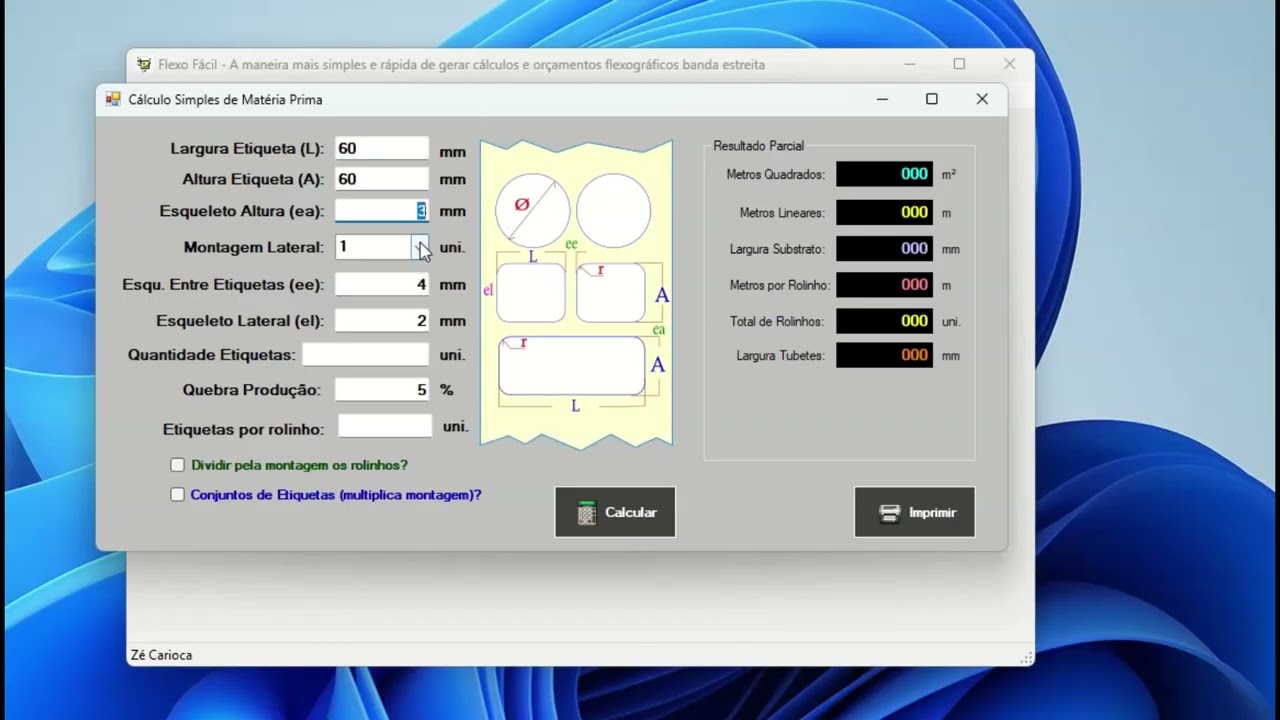Screen dimensions: 1280x720
Task: Click the 'Largura Etiqueta (L):' label
Action: pyautogui.click(x=247, y=149)
